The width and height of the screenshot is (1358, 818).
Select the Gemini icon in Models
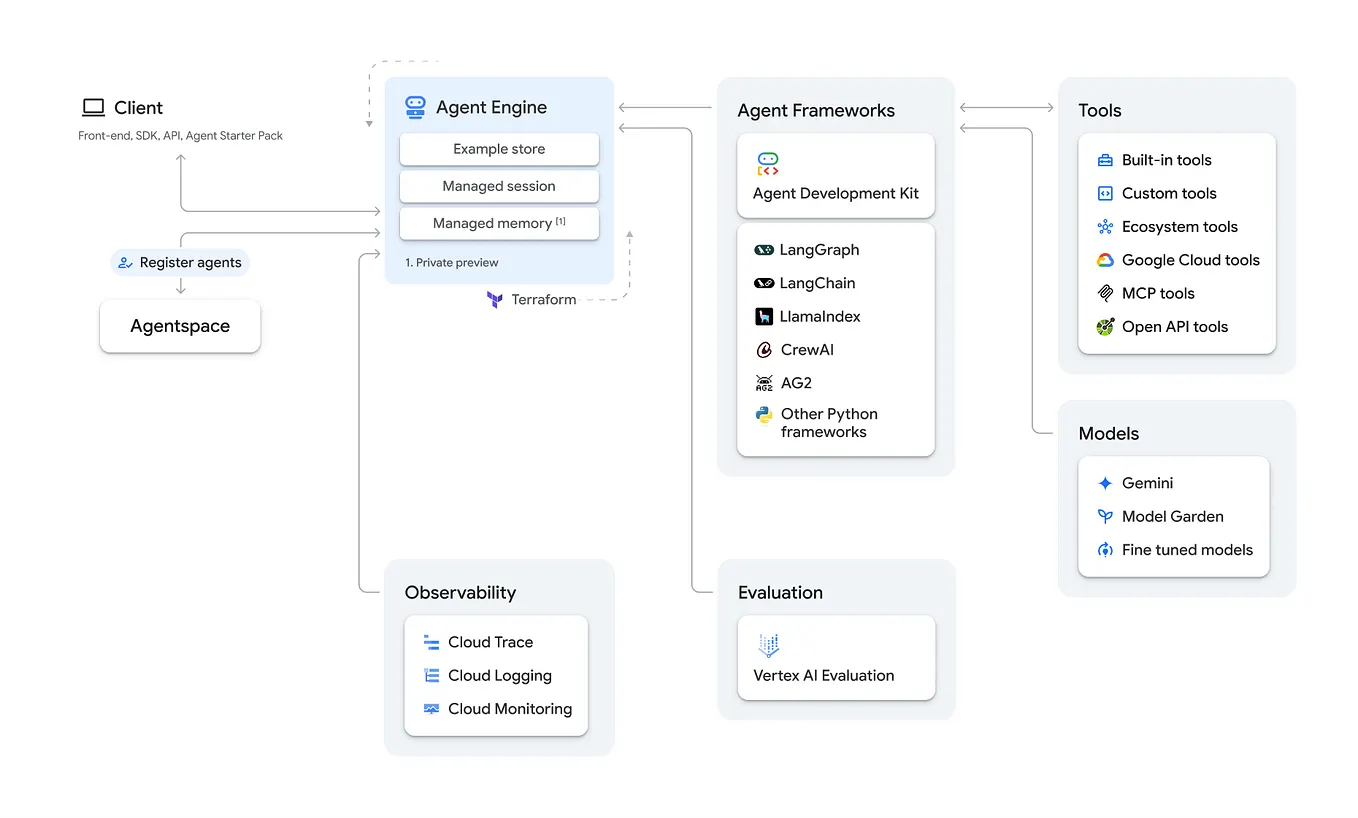tap(1104, 482)
